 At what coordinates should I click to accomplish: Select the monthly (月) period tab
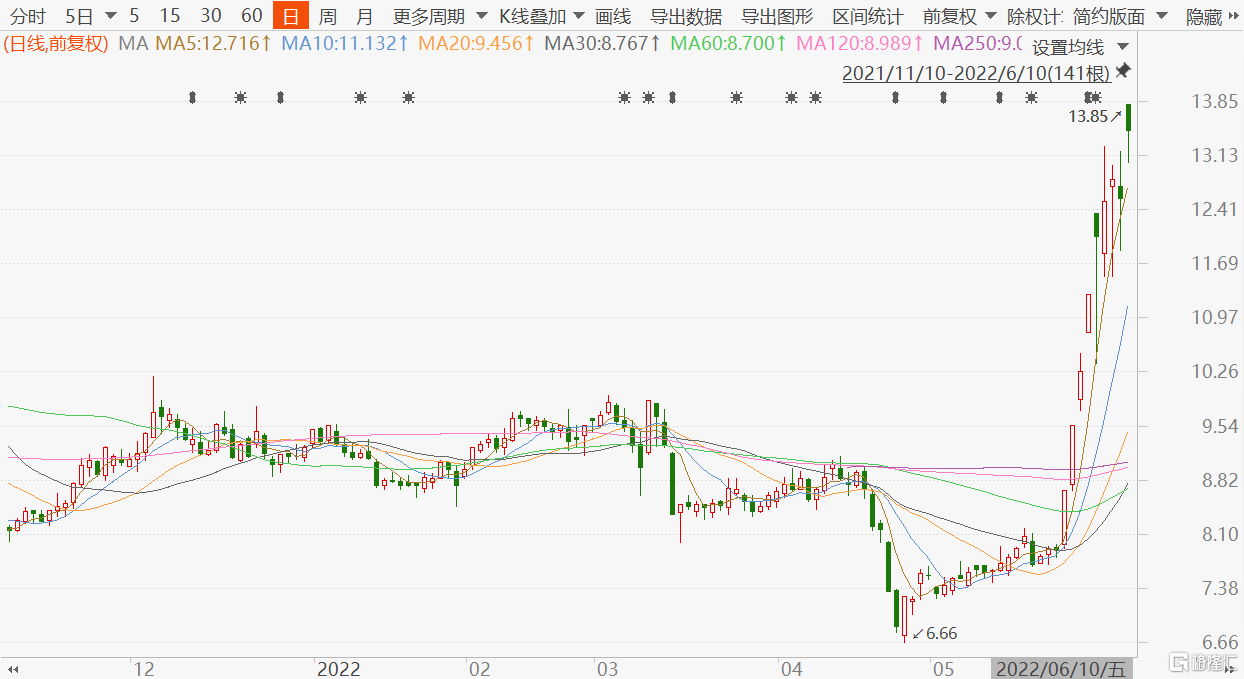pyautogui.click(x=365, y=16)
